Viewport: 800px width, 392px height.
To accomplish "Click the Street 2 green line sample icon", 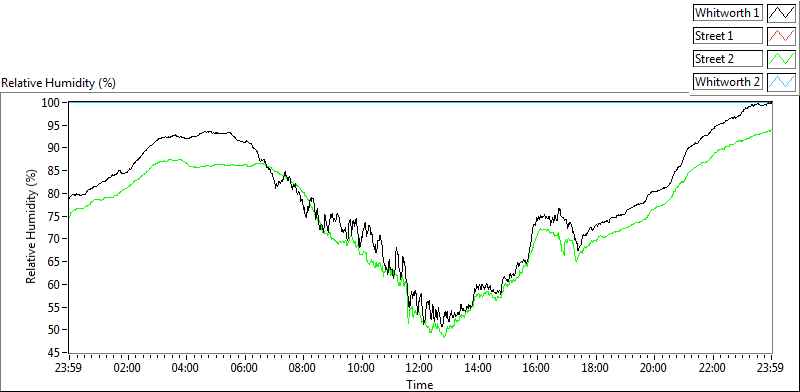I will click(781, 59).
